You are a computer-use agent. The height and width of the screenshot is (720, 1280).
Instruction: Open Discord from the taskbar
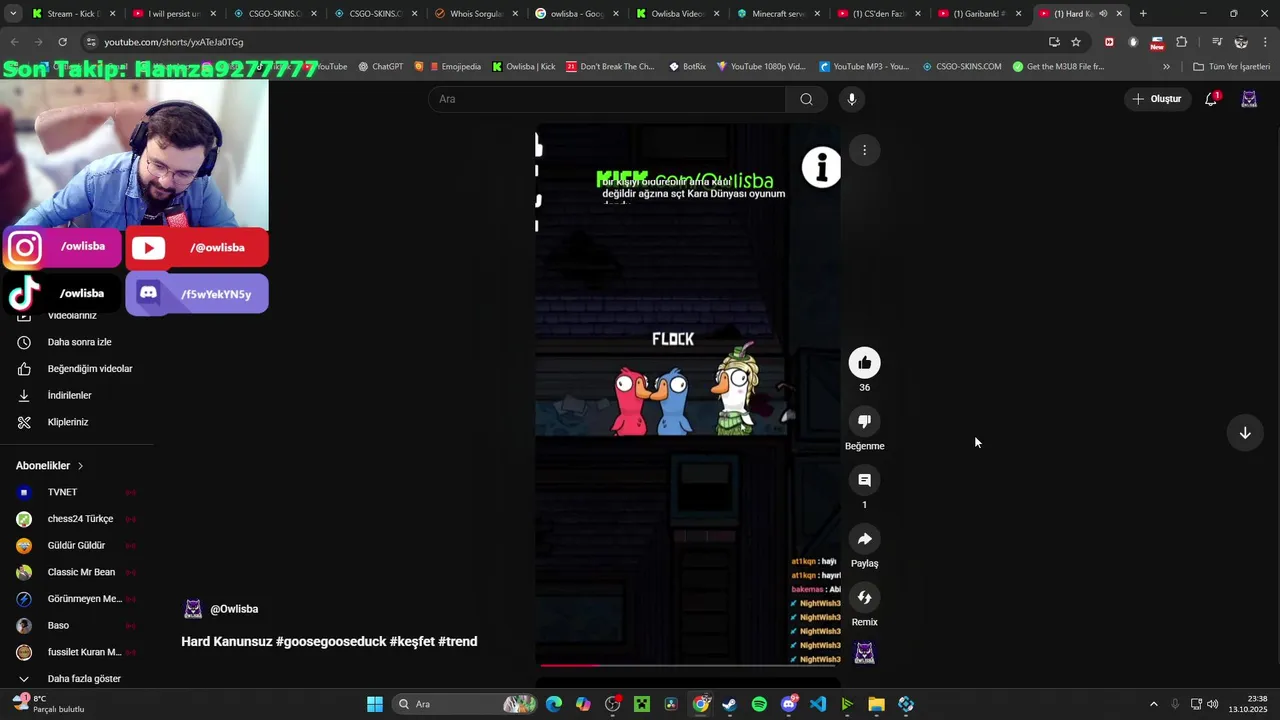[x=788, y=704]
